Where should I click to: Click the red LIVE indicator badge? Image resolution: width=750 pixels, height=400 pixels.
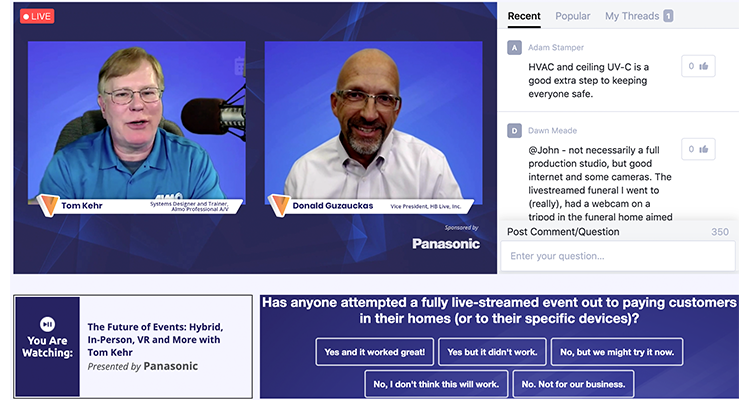click(37, 16)
